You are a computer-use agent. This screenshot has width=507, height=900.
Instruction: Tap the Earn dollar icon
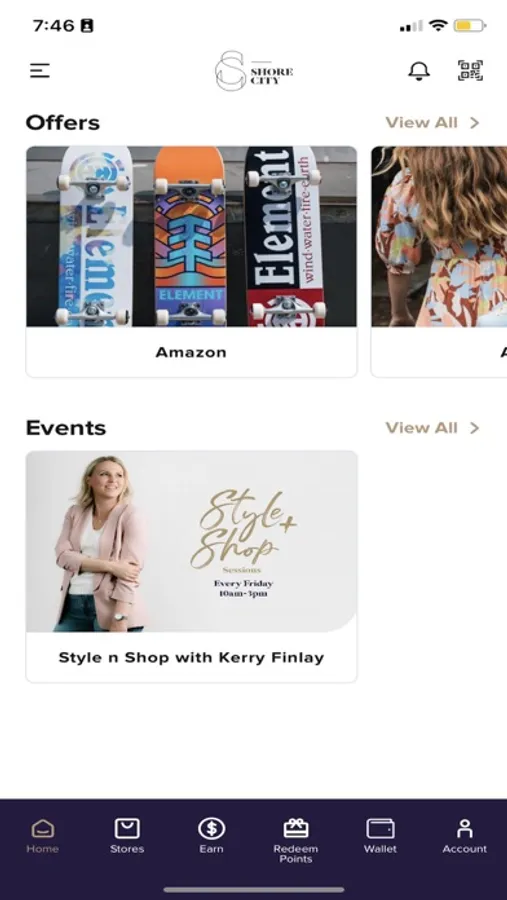pos(211,828)
